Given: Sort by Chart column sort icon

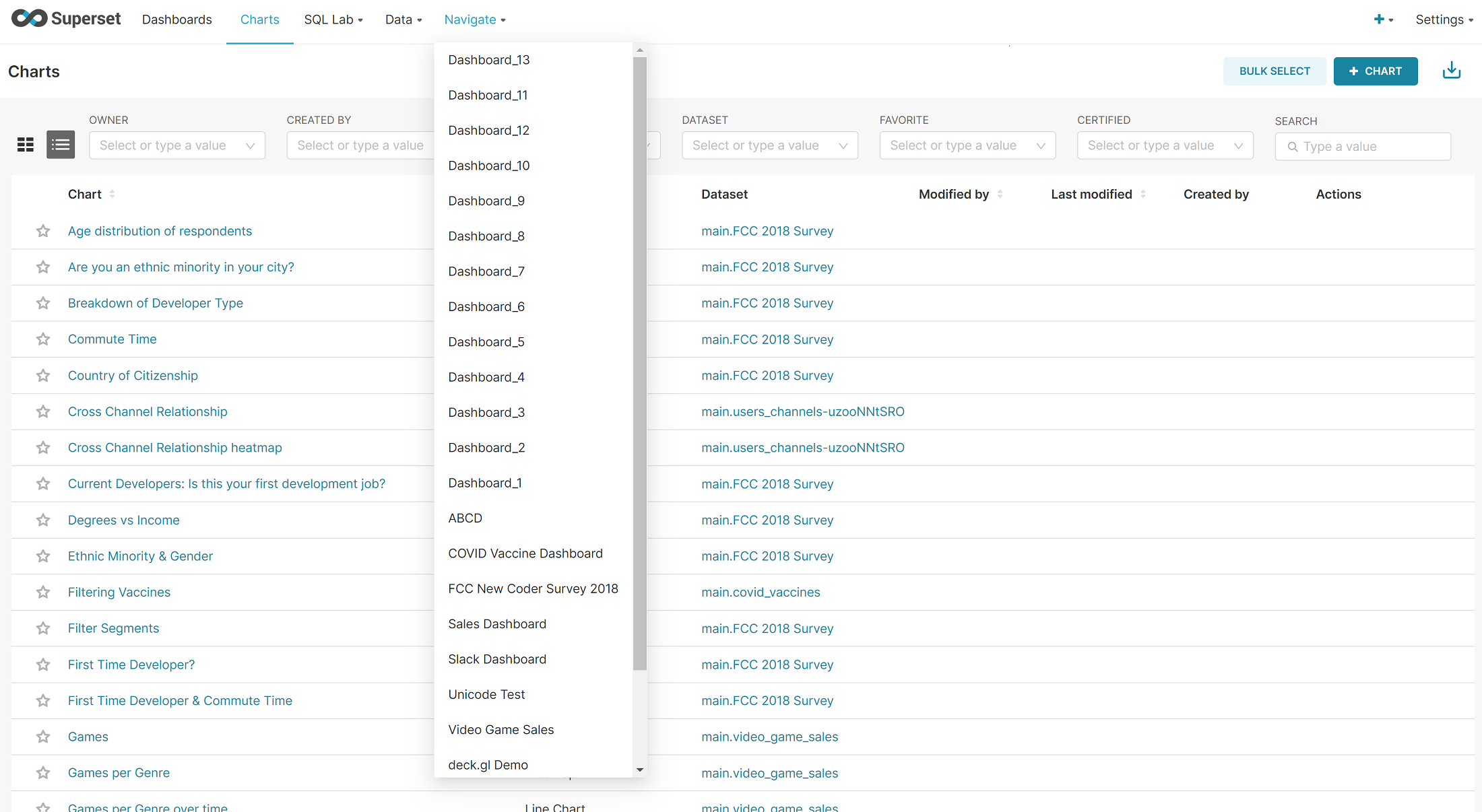Looking at the screenshot, I should [x=112, y=195].
